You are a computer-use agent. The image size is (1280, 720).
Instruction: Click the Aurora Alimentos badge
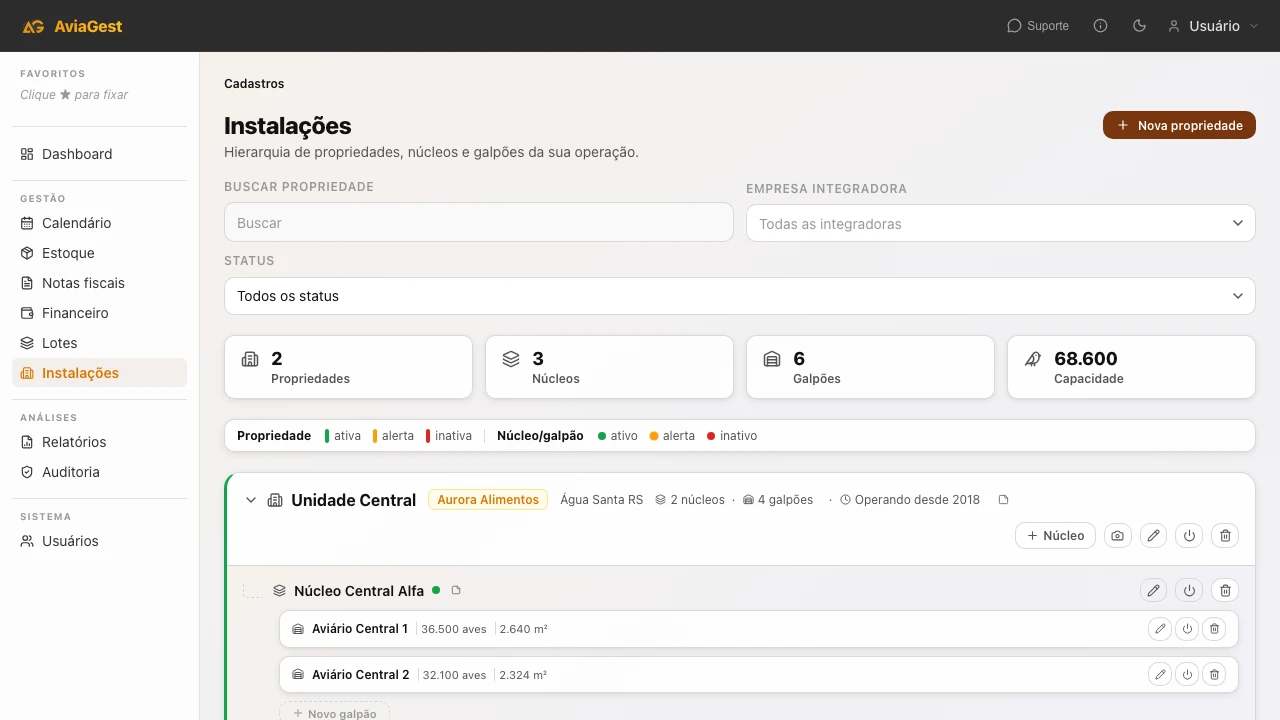click(488, 500)
